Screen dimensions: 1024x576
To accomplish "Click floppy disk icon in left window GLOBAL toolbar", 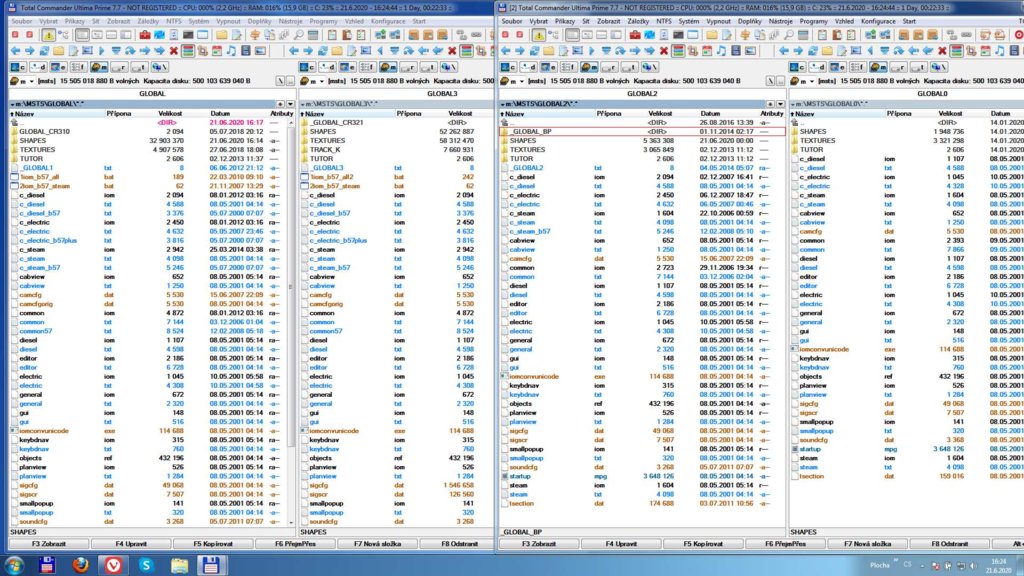I will click(246, 50).
